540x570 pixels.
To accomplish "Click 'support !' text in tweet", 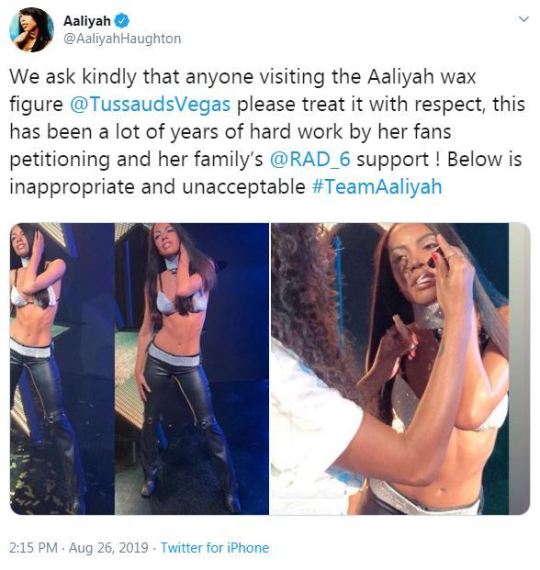I will click(398, 160).
